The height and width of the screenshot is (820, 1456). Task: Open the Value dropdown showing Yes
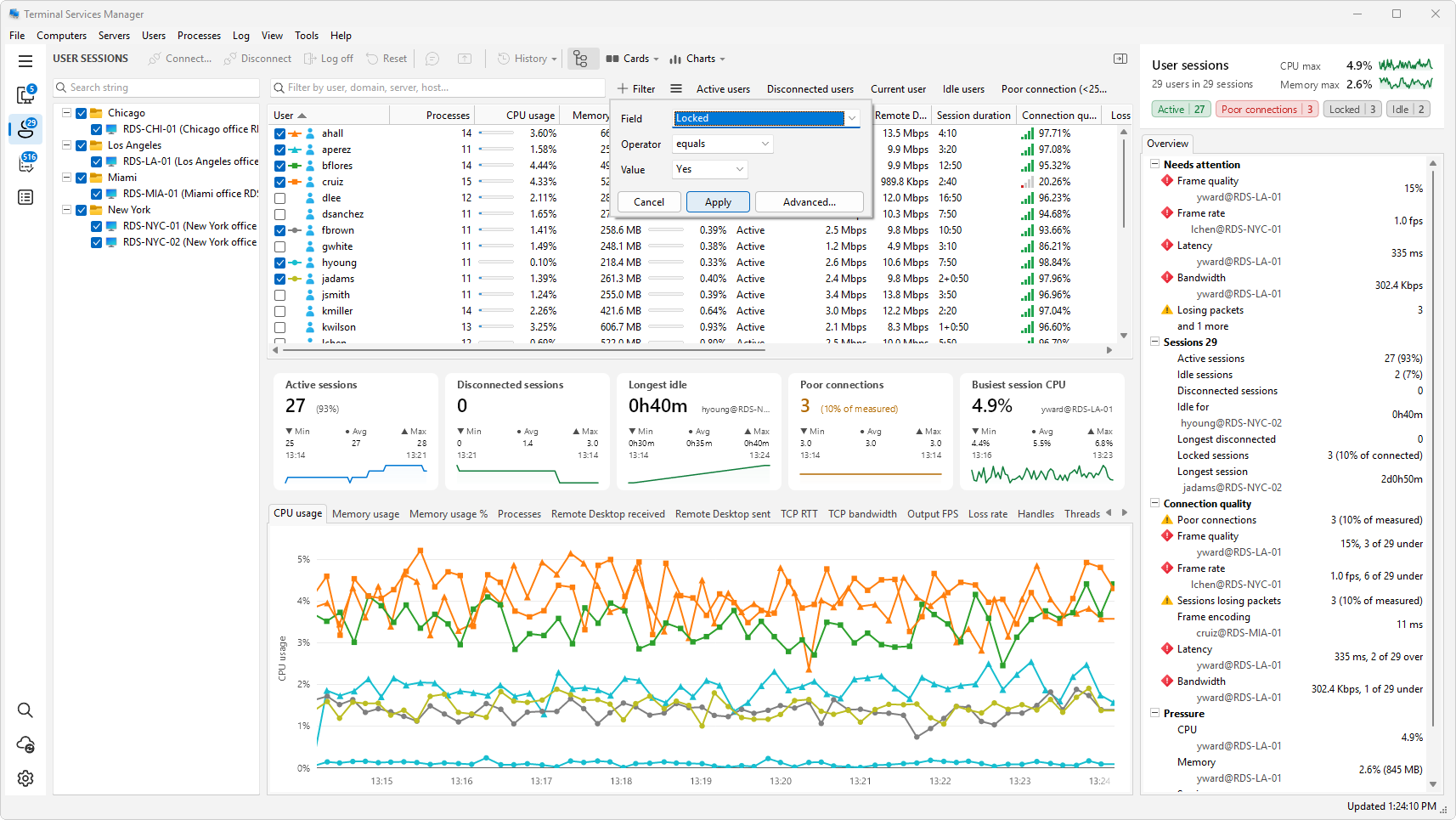tap(710, 169)
